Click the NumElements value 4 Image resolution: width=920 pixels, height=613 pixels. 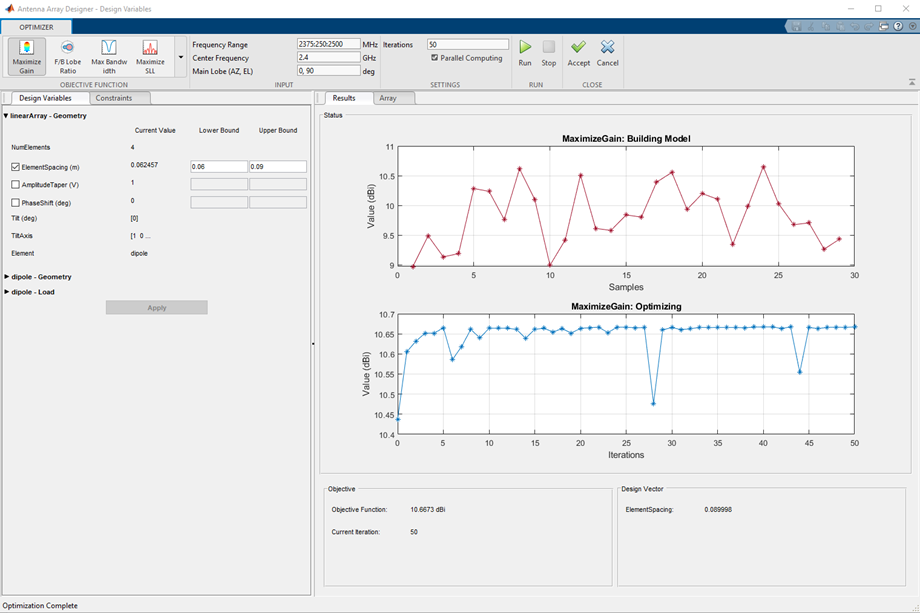133,147
